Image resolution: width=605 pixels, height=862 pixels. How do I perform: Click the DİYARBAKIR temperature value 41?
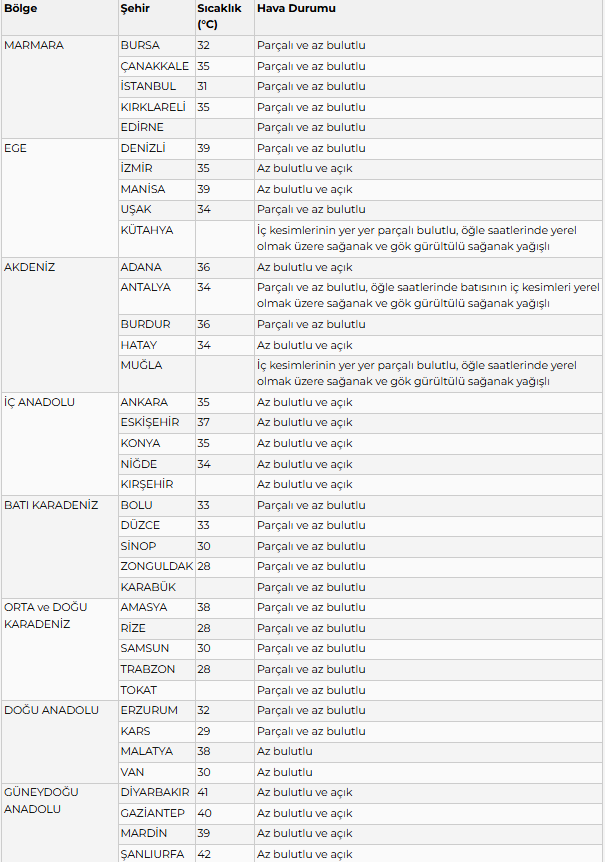tap(203, 793)
